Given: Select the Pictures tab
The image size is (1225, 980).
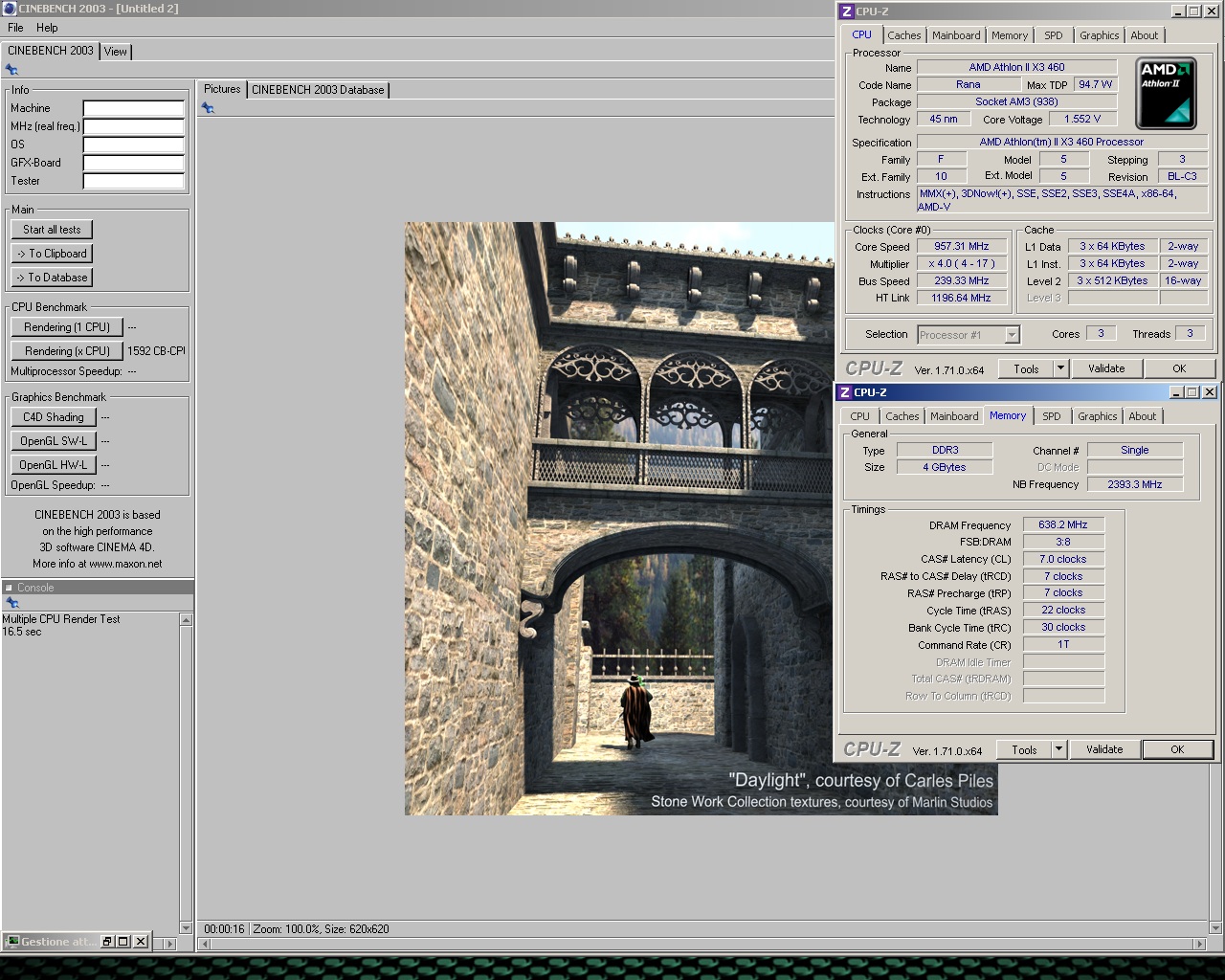Looking at the screenshot, I should 222,89.
